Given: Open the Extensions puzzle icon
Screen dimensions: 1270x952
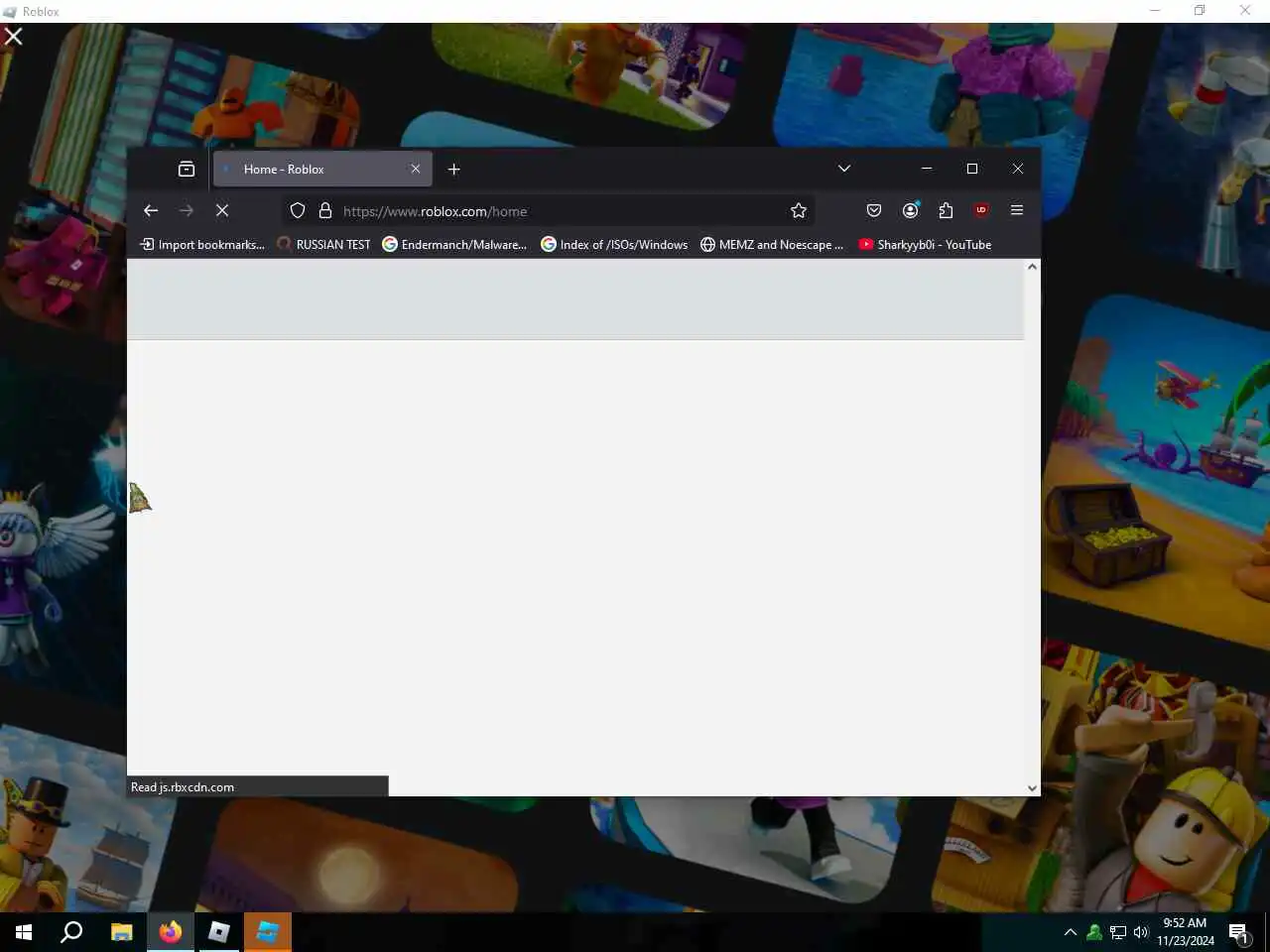Looking at the screenshot, I should 946,210.
